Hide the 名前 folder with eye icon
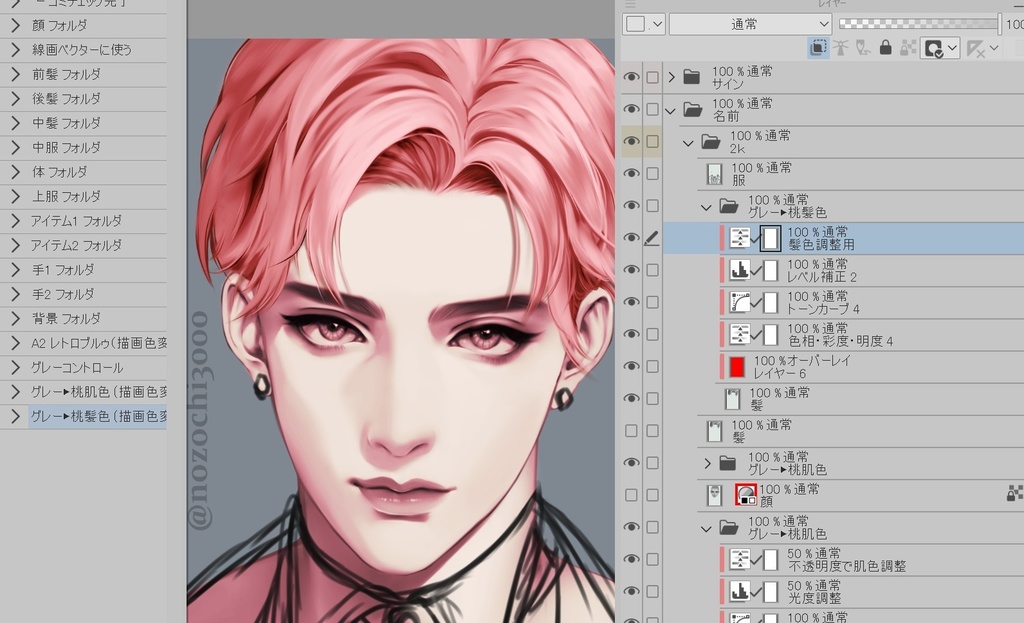The height and width of the screenshot is (623, 1024). coord(631,109)
